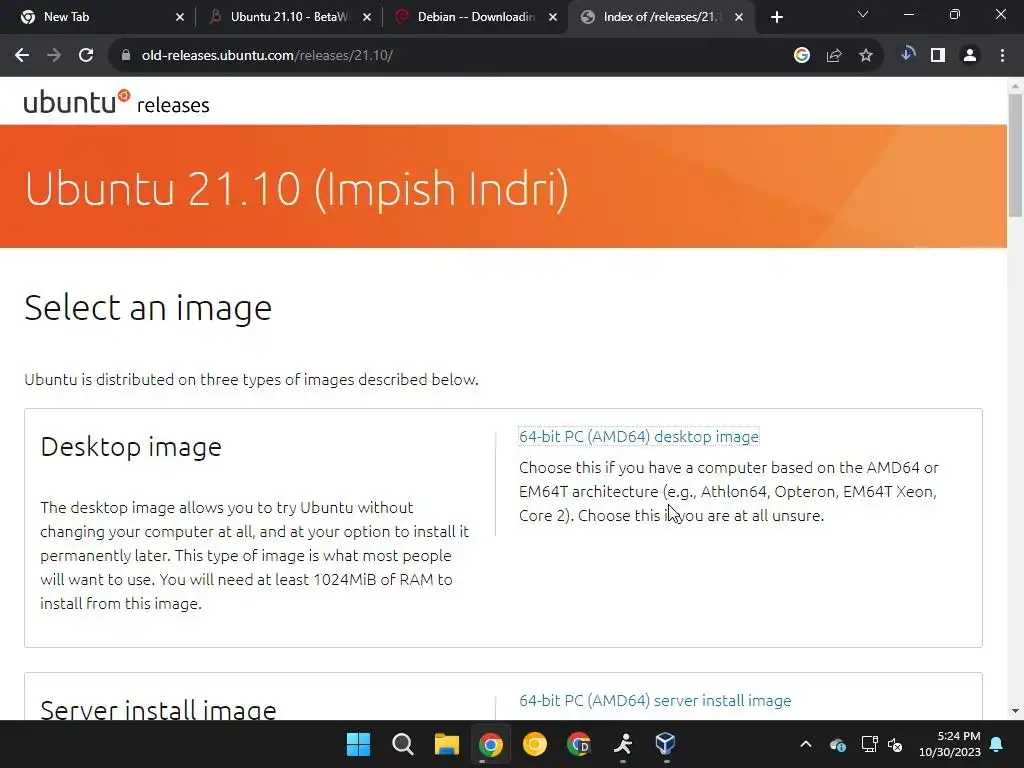Image resolution: width=1024 pixels, height=768 pixels.
Task: Open the clock and date panel
Action: [x=950, y=744]
